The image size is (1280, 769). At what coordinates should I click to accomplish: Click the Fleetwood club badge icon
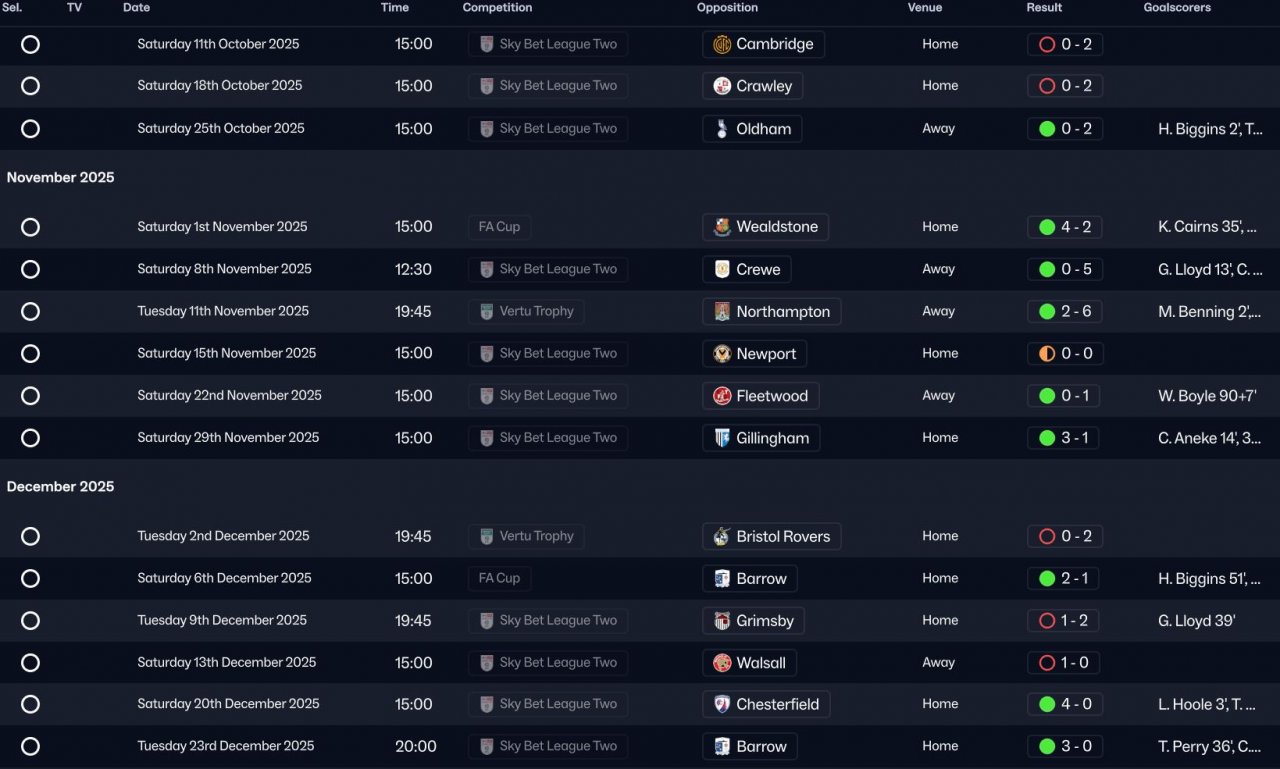(722, 396)
